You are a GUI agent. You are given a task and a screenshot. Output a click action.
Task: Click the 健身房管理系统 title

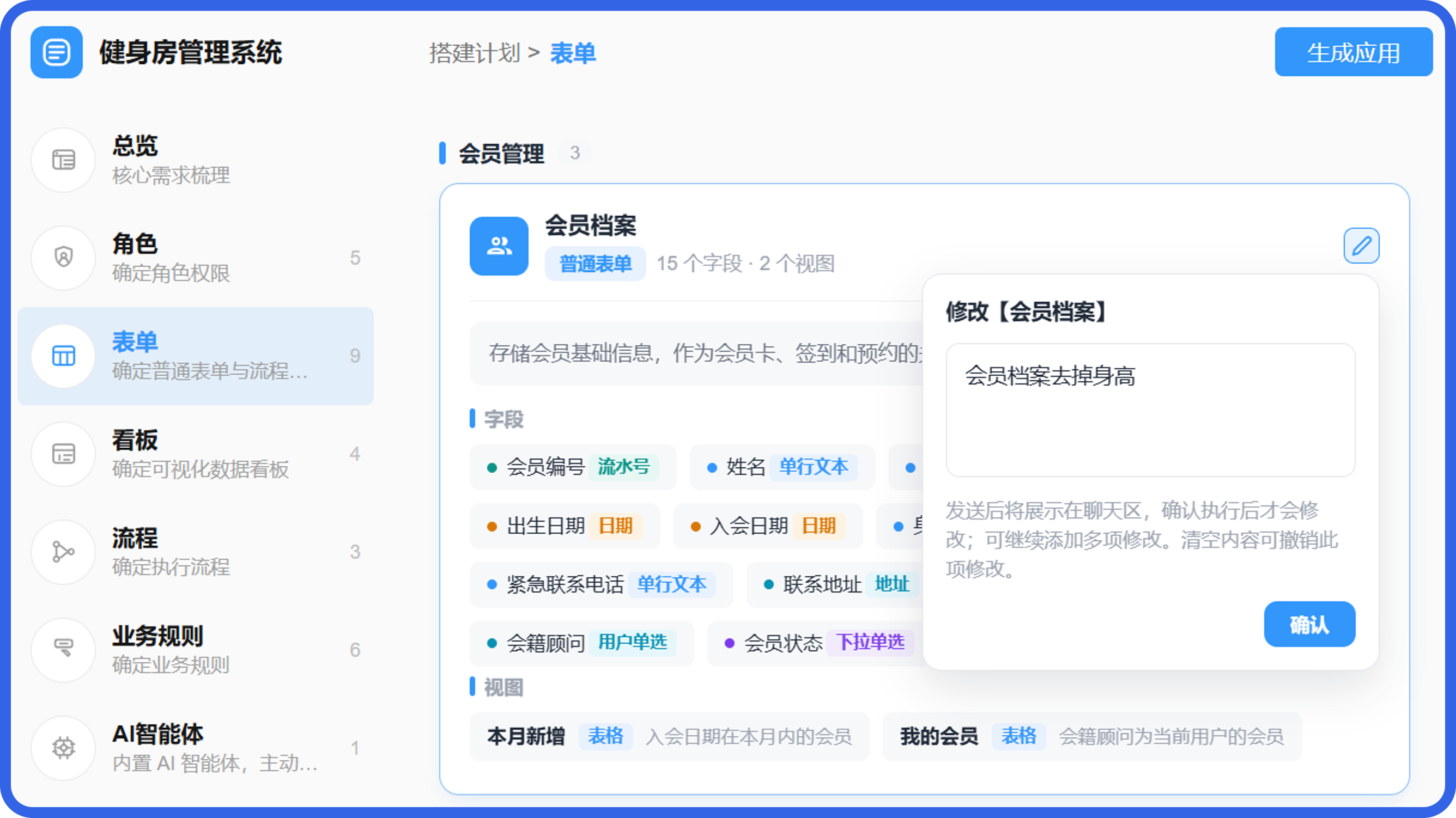[191, 52]
